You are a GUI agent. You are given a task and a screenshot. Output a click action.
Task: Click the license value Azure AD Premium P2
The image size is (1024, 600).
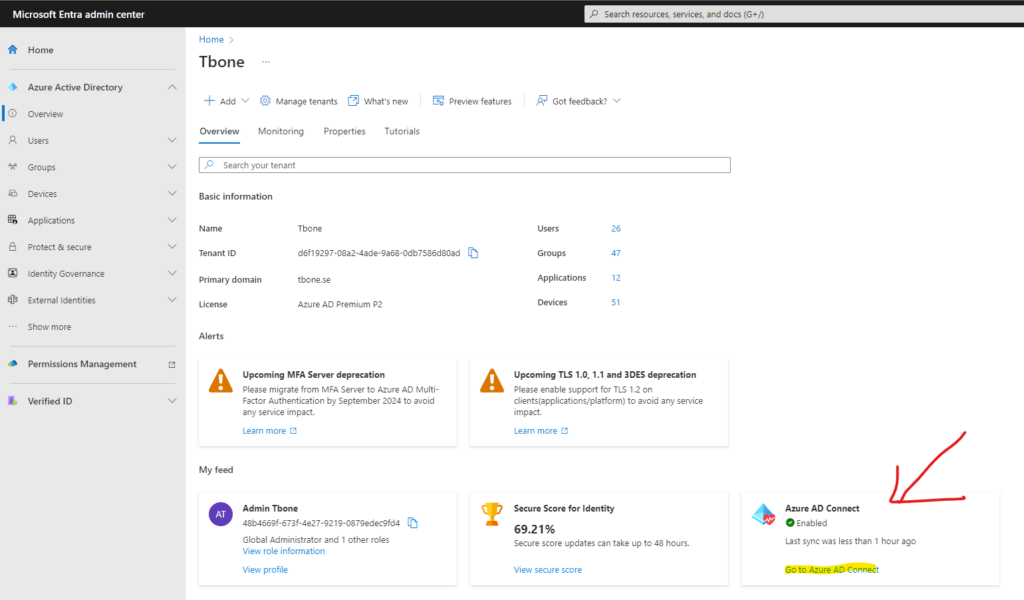click(x=340, y=304)
